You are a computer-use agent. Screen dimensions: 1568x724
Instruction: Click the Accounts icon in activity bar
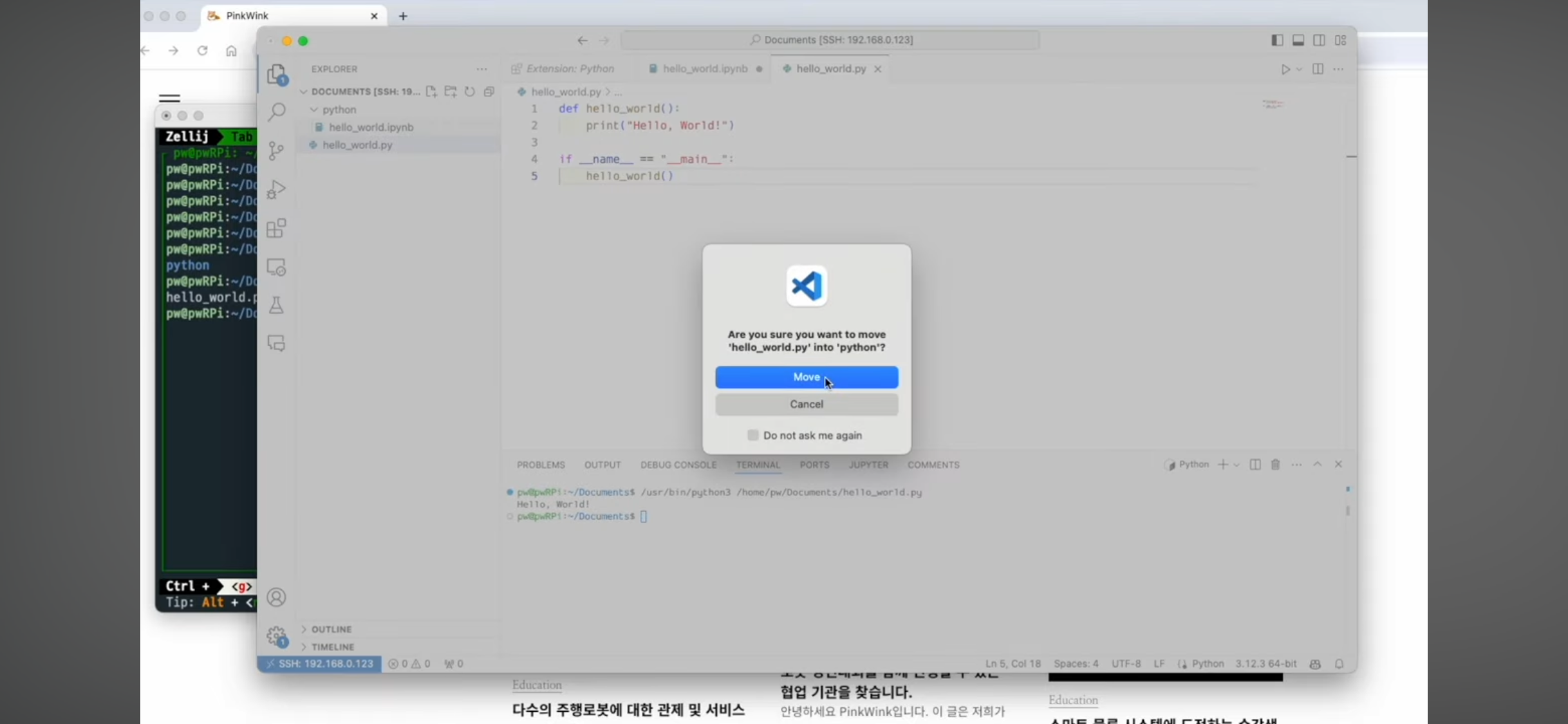[277, 597]
